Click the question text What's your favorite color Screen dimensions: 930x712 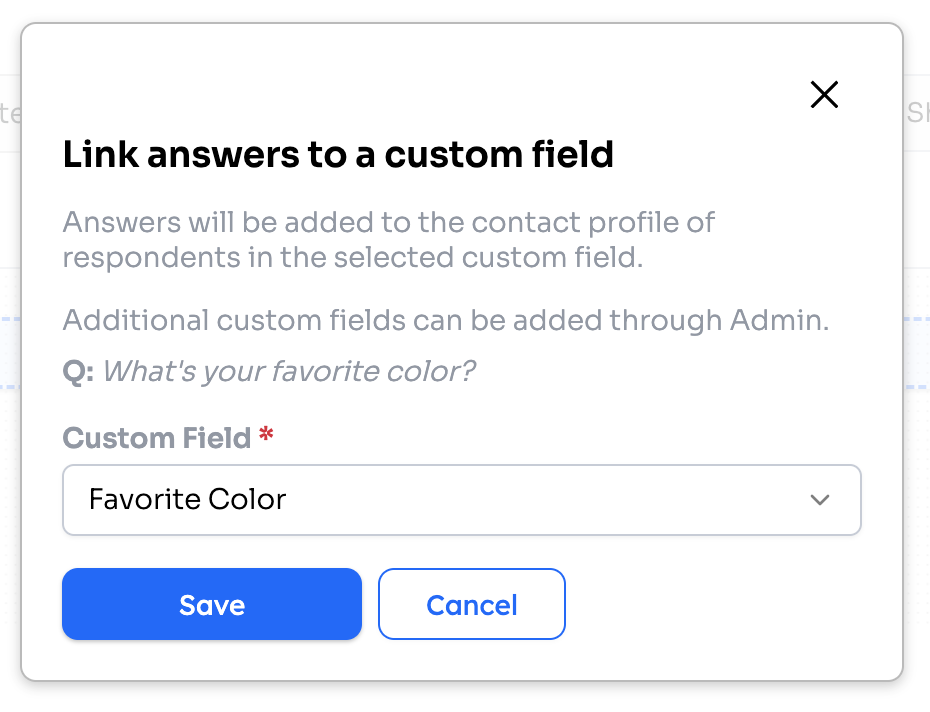point(289,371)
